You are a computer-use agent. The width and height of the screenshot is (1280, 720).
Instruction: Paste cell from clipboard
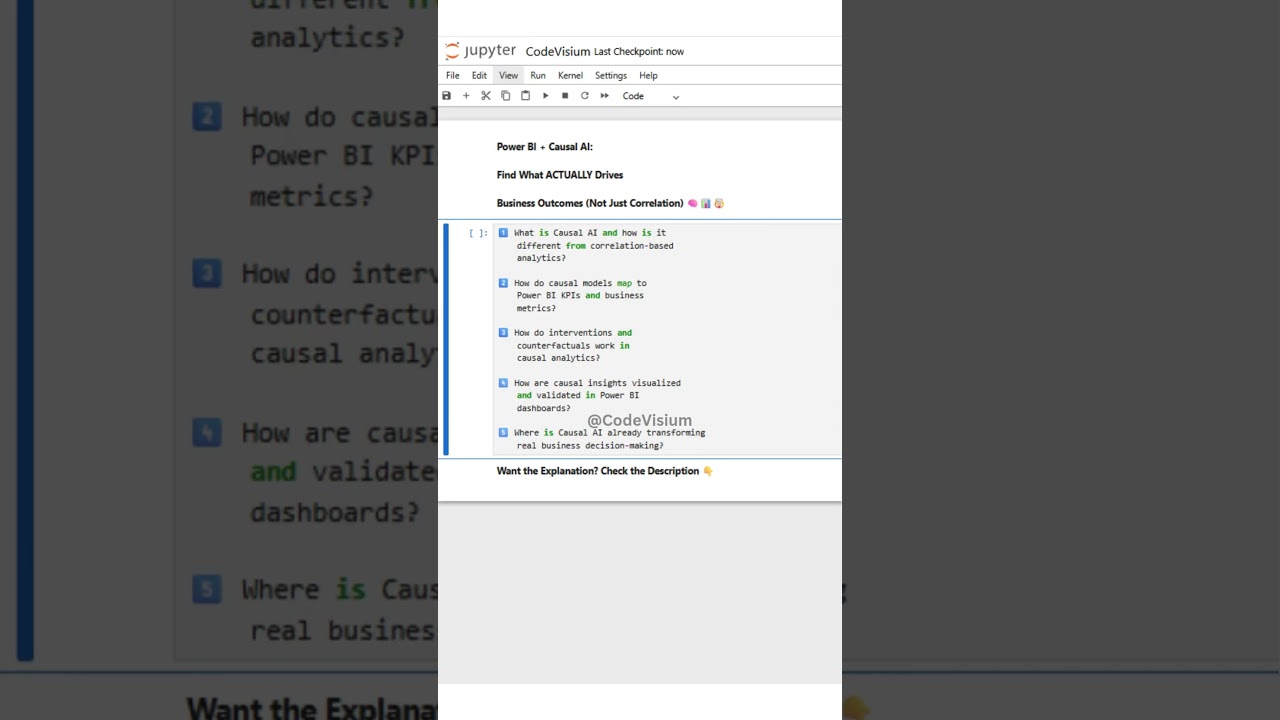[x=525, y=96]
